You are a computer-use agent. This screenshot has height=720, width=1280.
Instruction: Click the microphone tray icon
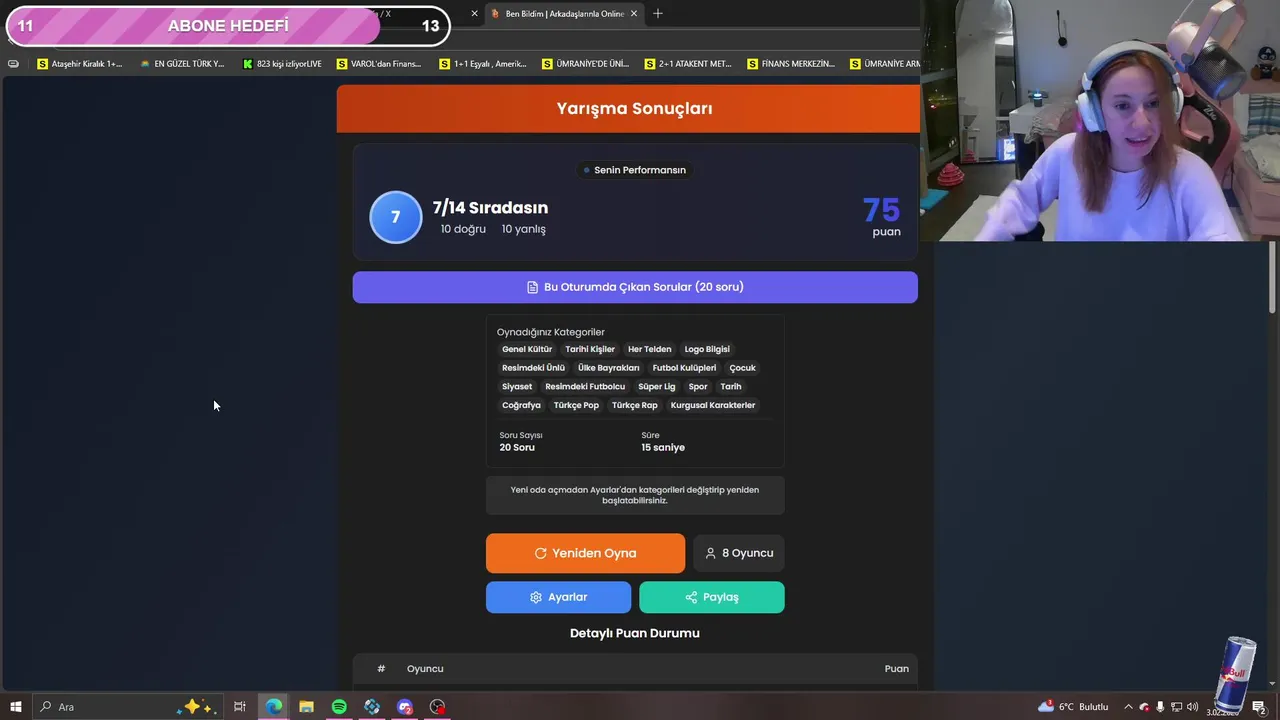(1160, 707)
